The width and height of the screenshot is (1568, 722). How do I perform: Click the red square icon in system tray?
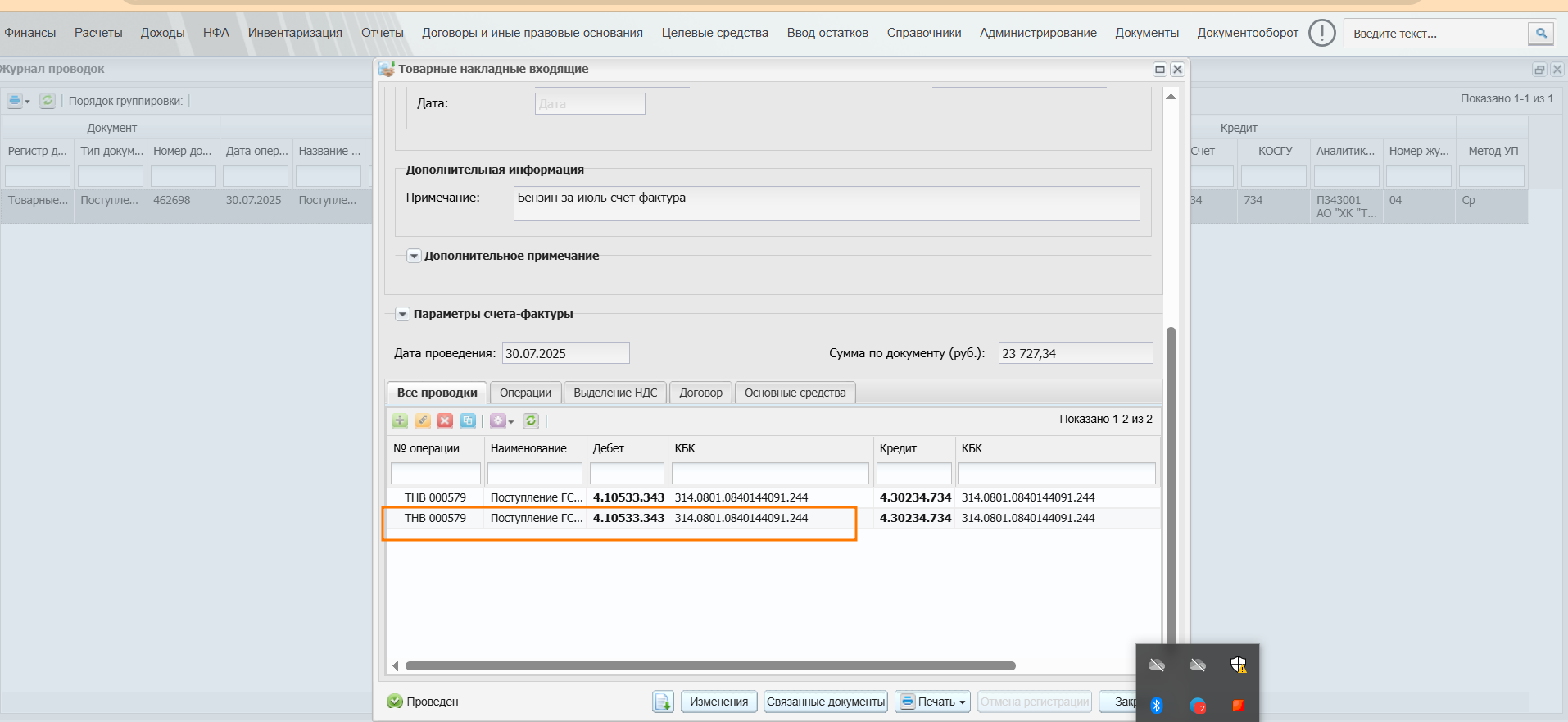point(1239,706)
